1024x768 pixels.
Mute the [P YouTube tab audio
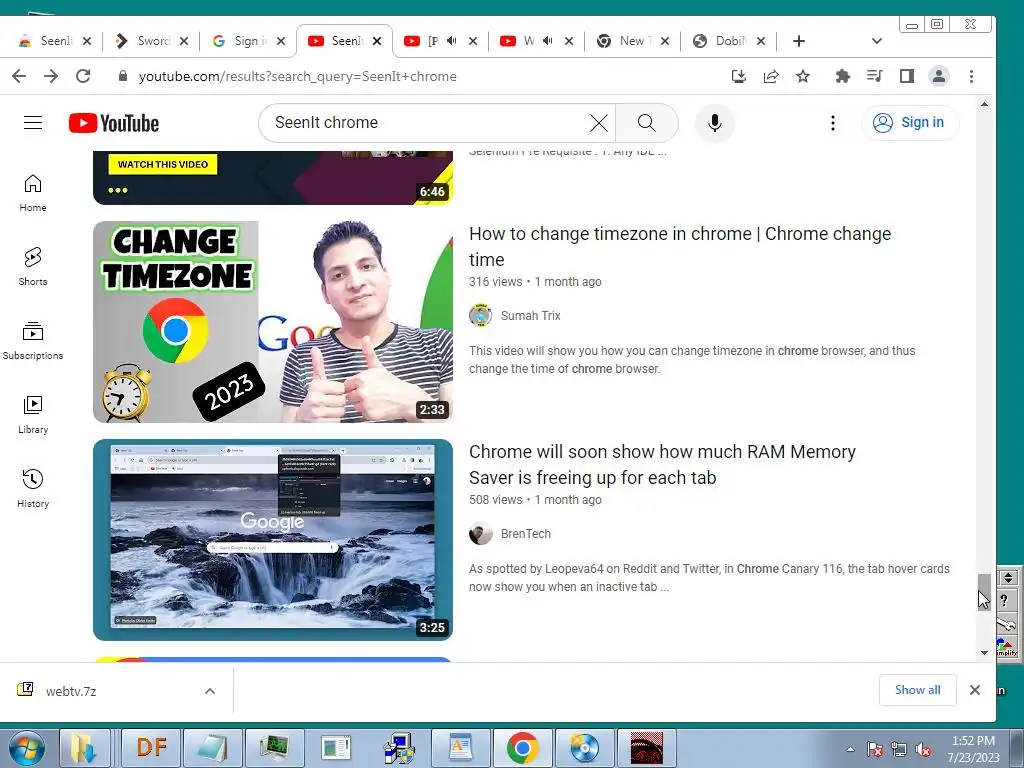pyautogui.click(x=452, y=41)
